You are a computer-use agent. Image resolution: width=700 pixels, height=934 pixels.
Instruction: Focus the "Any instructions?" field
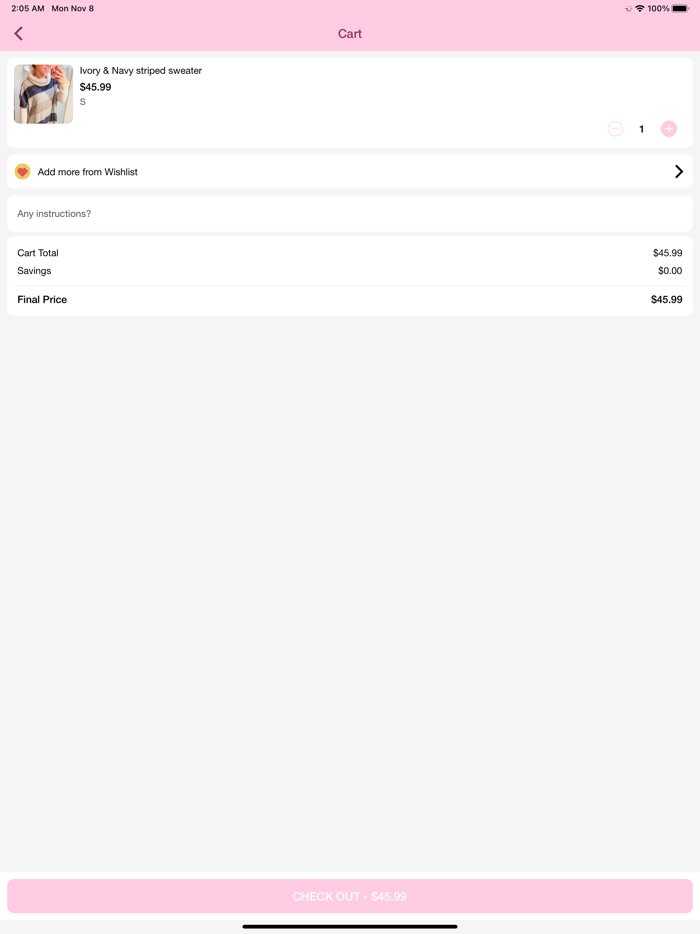(350, 214)
